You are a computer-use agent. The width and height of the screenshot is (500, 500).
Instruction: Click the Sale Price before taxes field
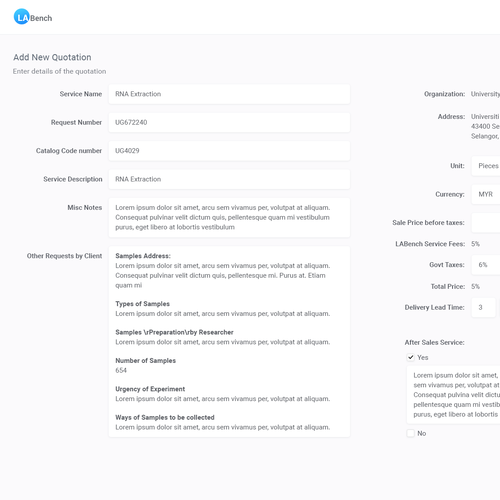486,222
